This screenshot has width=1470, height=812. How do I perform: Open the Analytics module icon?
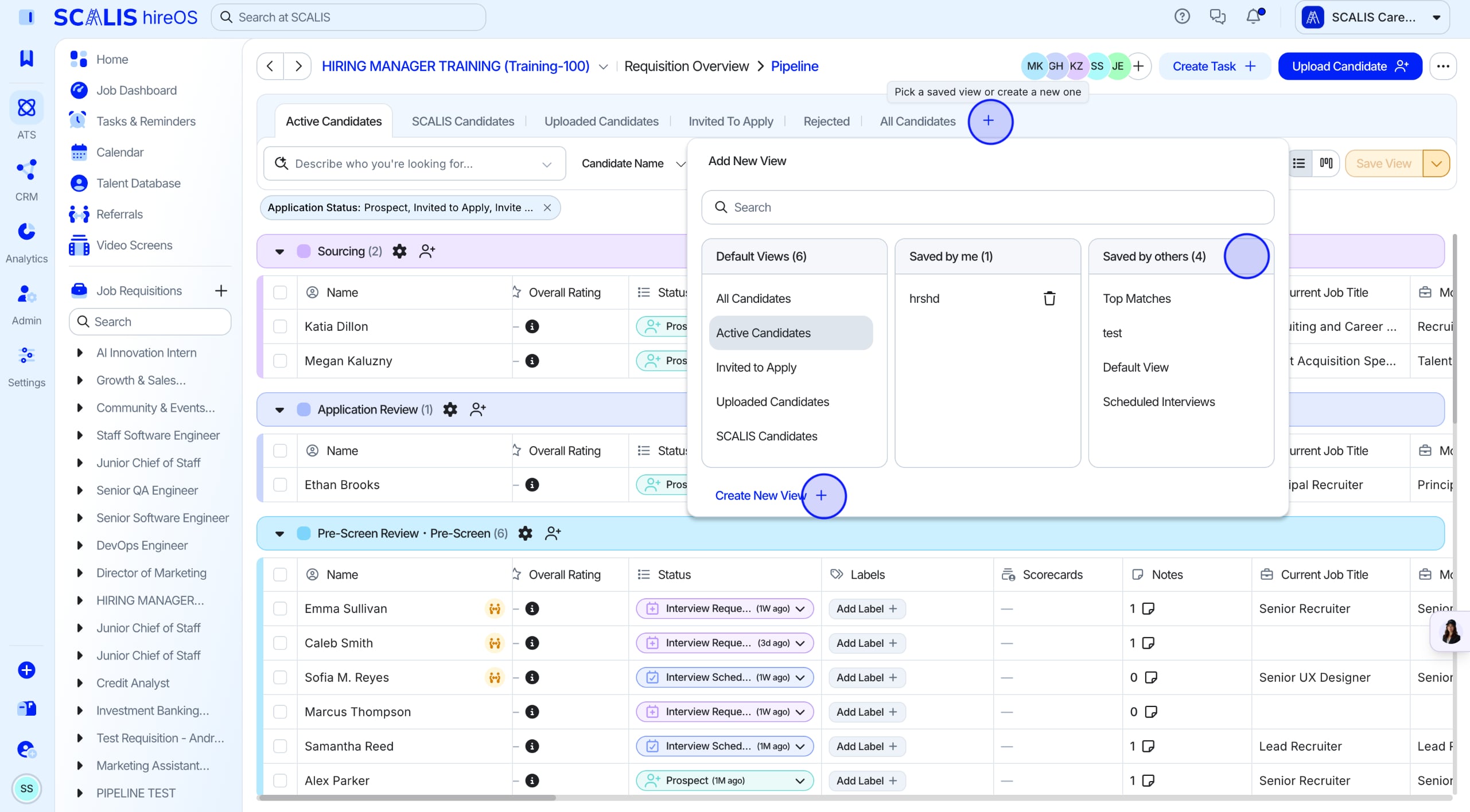pos(26,232)
